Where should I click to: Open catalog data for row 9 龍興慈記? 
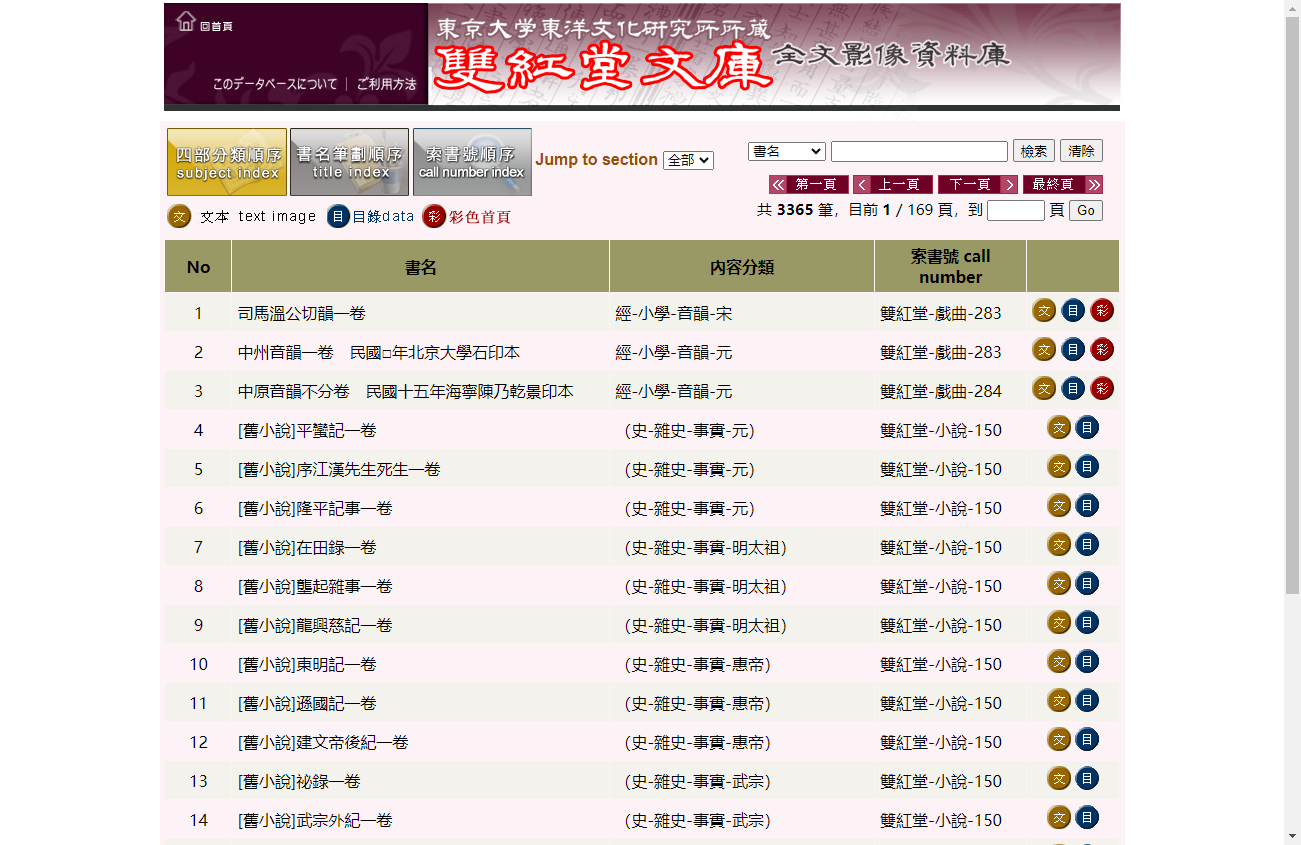coord(1087,623)
